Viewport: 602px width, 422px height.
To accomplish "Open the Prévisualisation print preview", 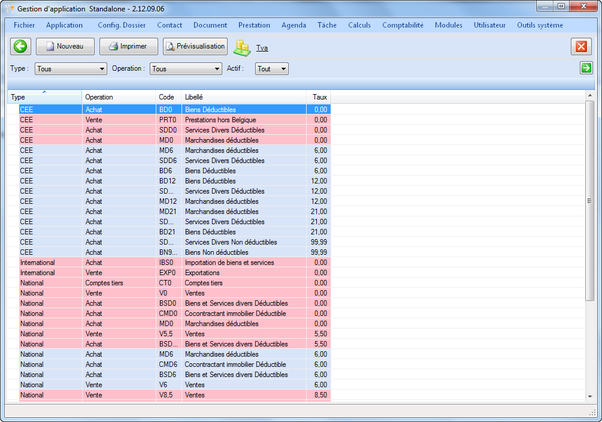I will tap(195, 46).
